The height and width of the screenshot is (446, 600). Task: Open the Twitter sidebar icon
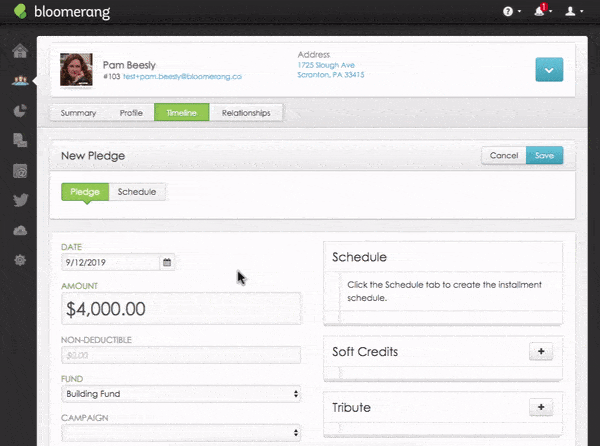click(x=20, y=200)
